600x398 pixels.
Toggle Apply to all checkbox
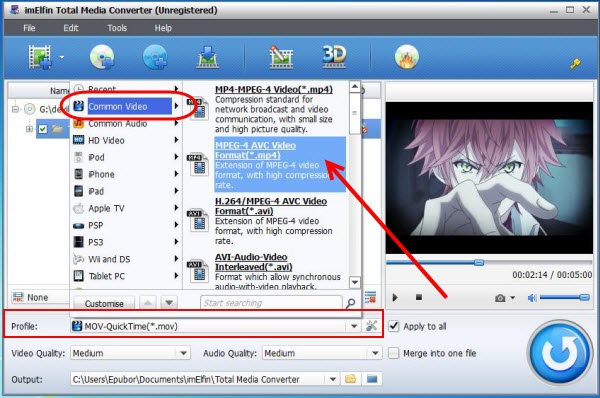point(394,326)
